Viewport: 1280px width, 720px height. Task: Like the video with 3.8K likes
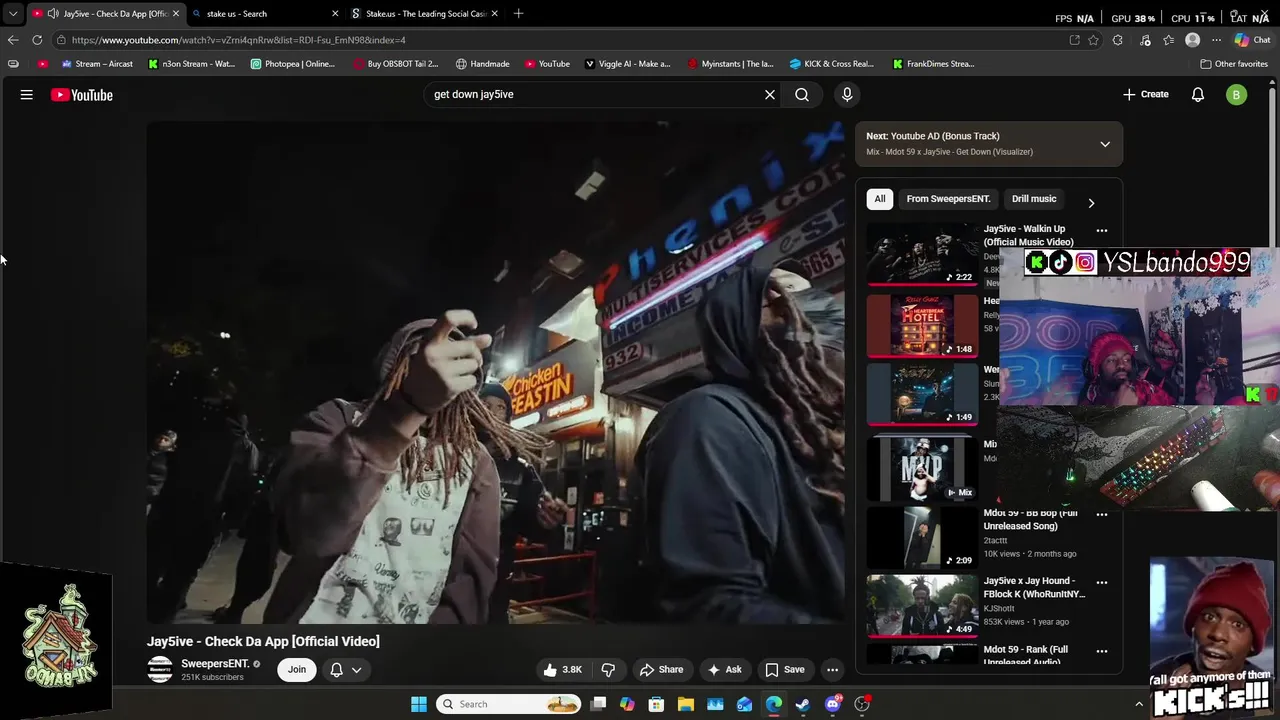pyautogui.click(x=563, y=670)
